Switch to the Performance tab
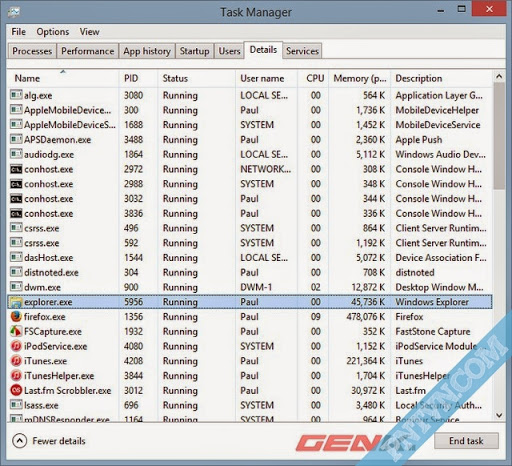 [x=88, y=51]
